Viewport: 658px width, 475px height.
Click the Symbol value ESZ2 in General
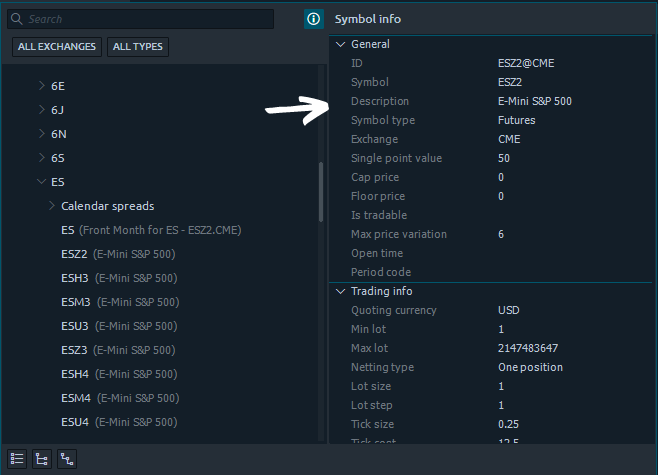(x=510, y=82)
